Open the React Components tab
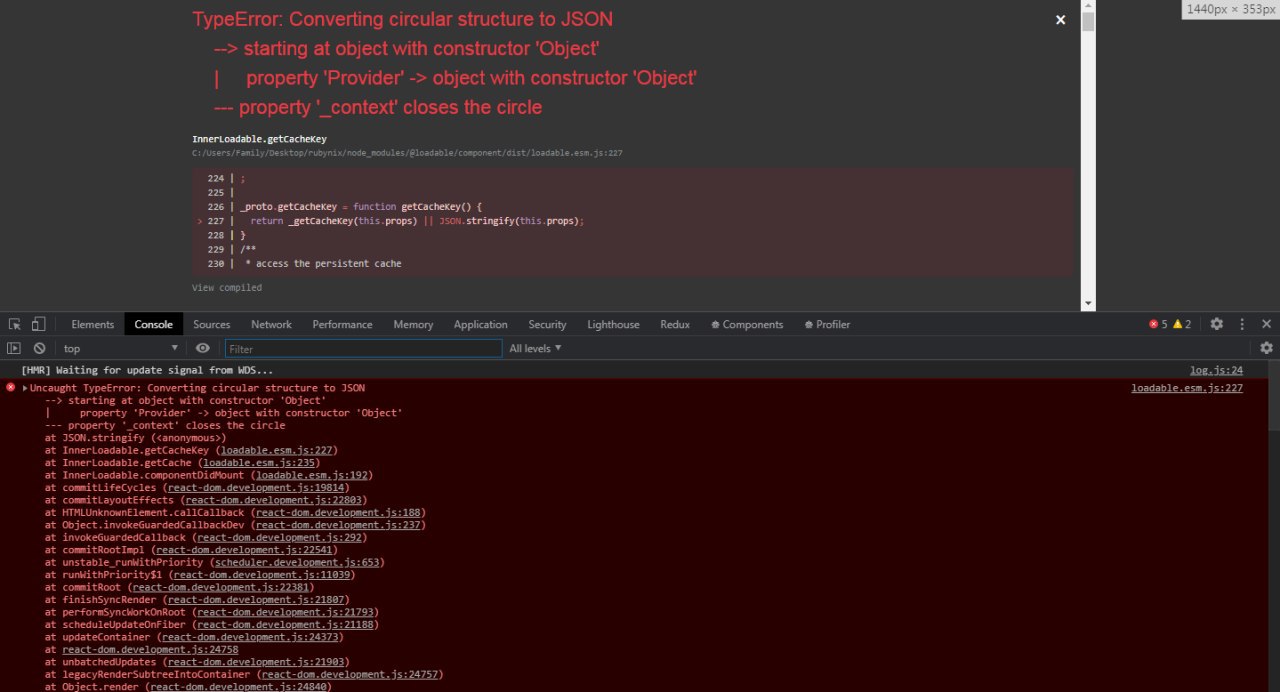This screenshot has height=692, width=1280. pos(747,324)
